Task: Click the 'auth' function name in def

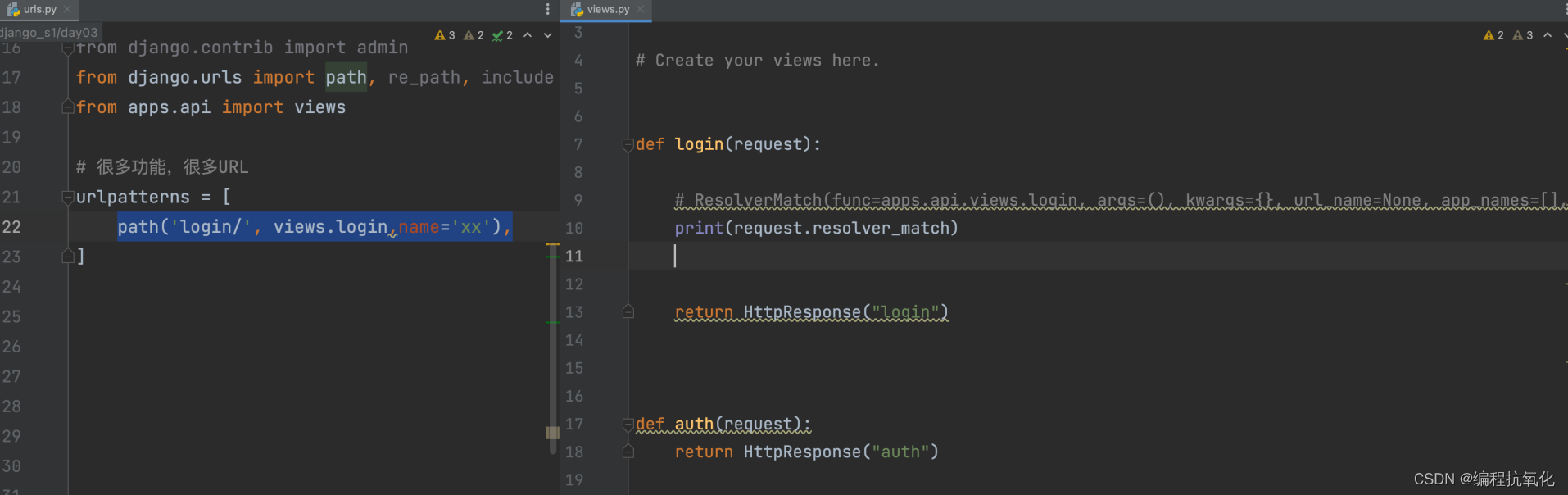Action: (694, 425)
